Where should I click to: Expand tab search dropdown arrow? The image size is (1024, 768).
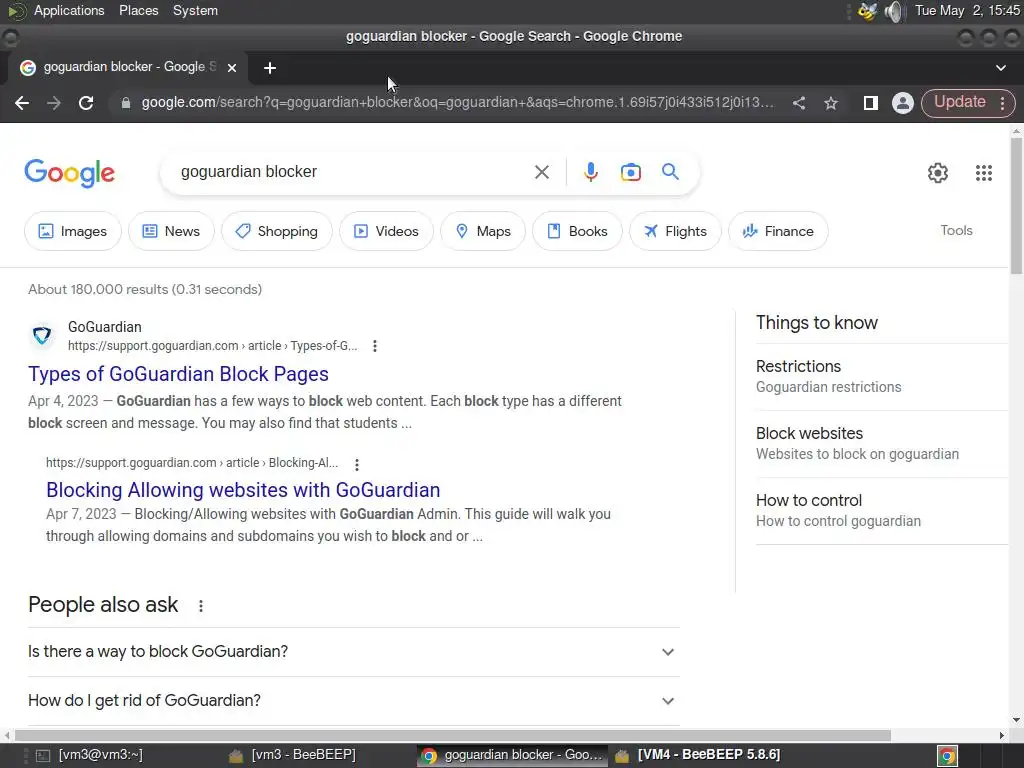(1000, 68)
